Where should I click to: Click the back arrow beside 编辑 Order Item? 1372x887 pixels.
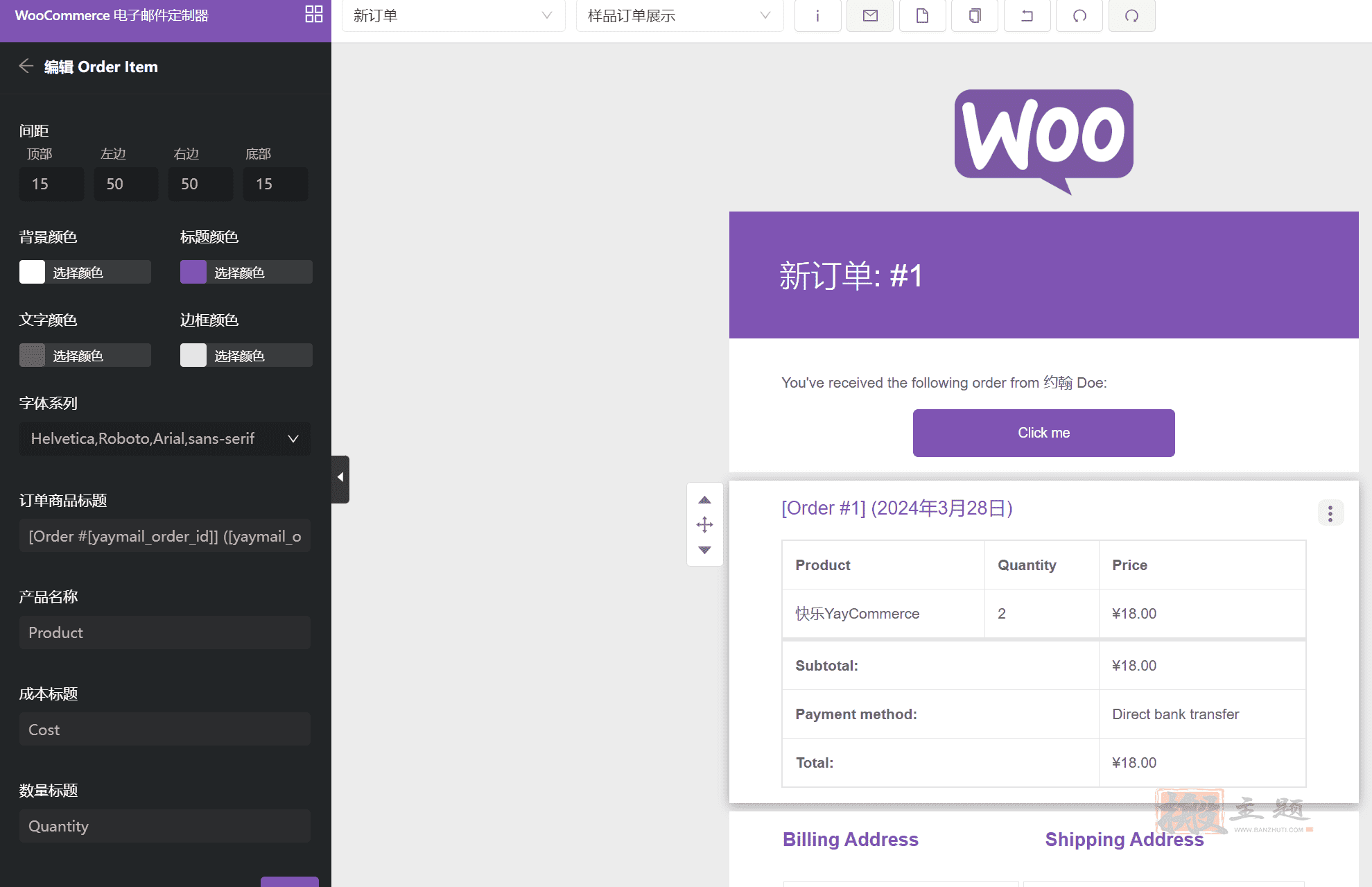click(26, 66)
